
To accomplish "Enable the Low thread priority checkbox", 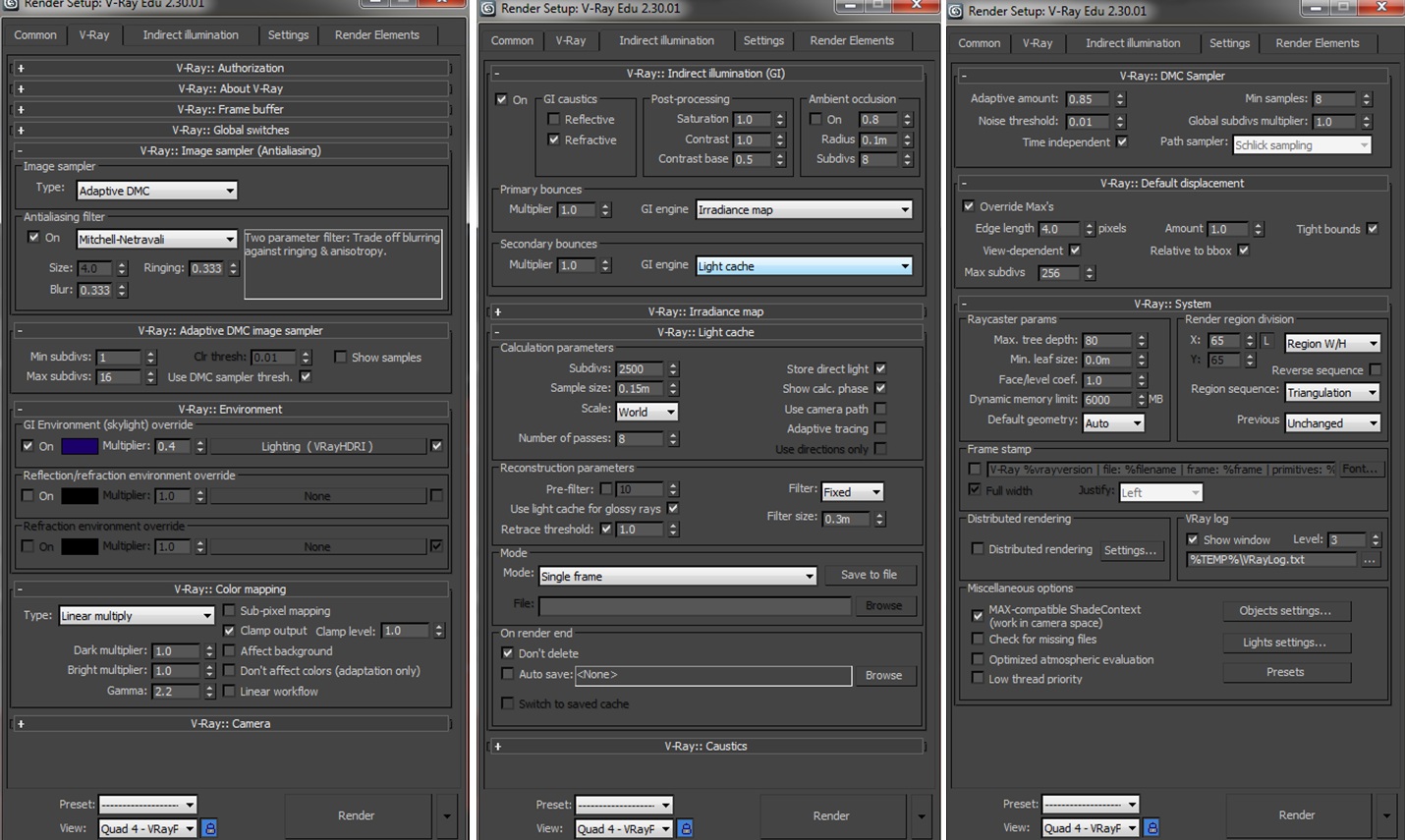I will [x=977, y=678].
